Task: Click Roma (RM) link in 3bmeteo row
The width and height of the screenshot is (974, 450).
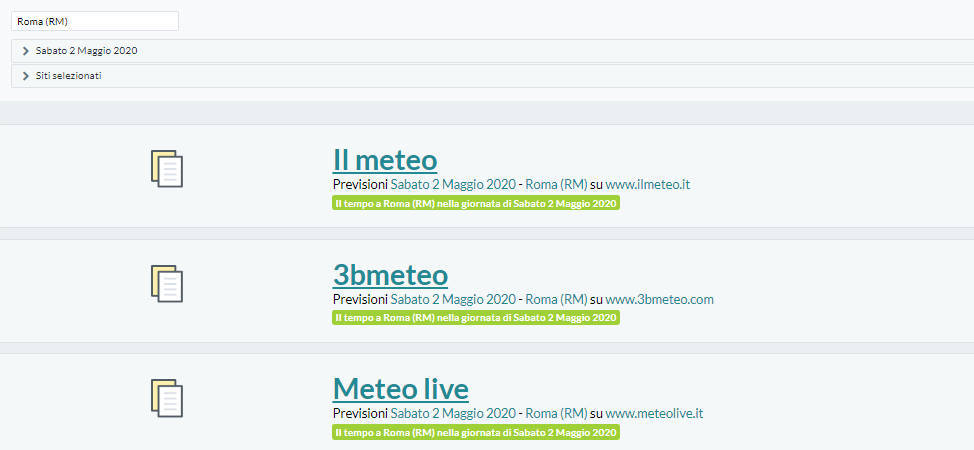Action: 557,299
